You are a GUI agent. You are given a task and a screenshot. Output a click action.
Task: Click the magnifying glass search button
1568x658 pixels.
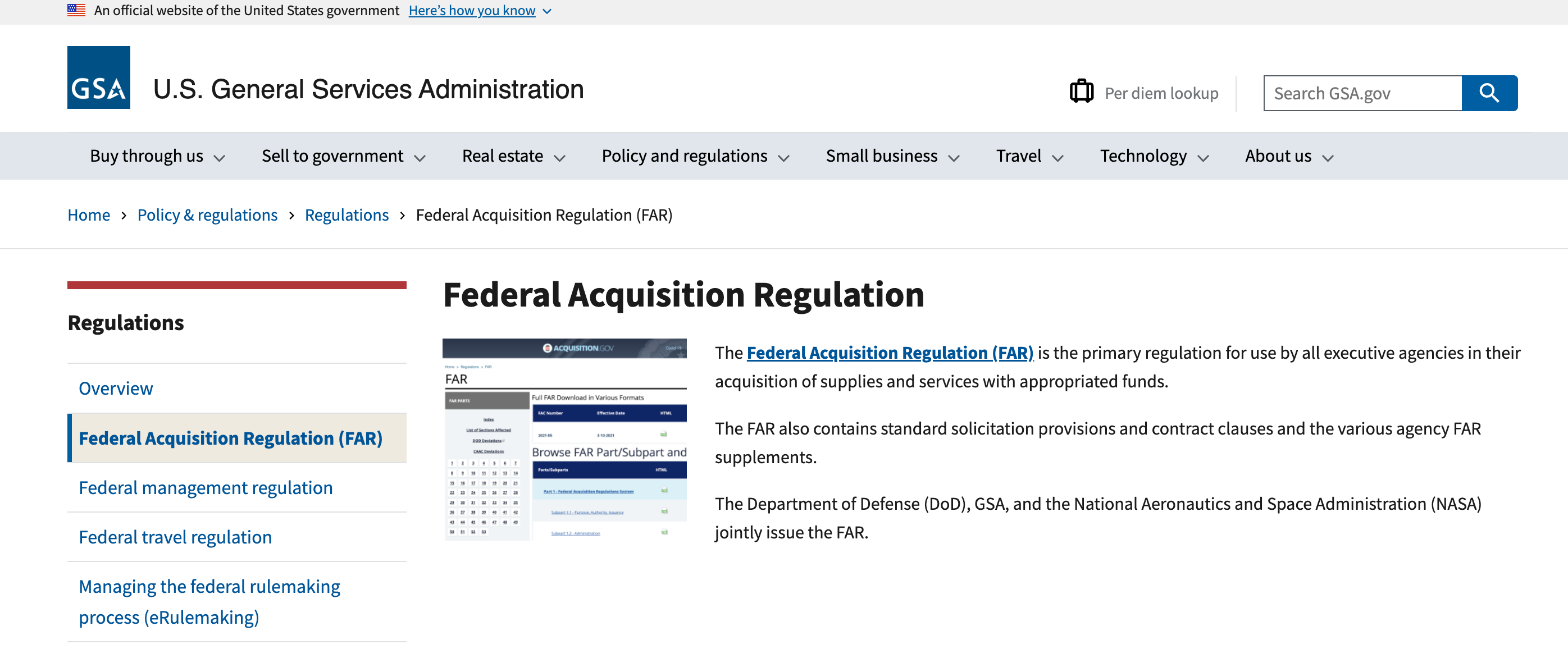(x=1489, y=93)
